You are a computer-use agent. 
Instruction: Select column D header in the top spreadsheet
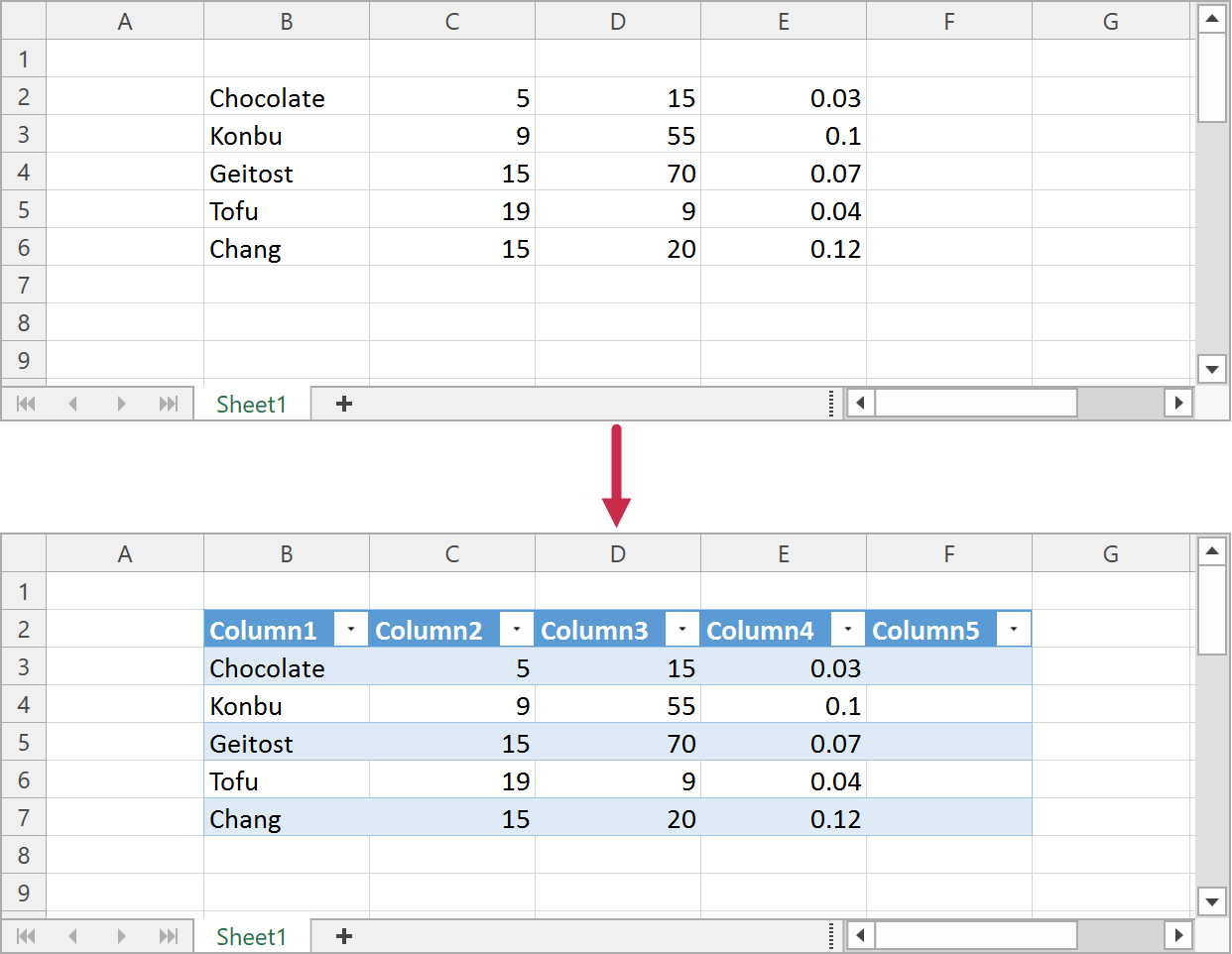click(617, 22)
